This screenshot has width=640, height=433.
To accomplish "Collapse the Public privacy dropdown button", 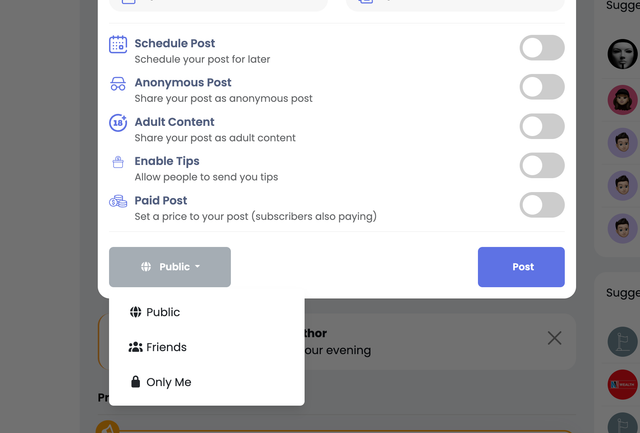I will [170, 267].
